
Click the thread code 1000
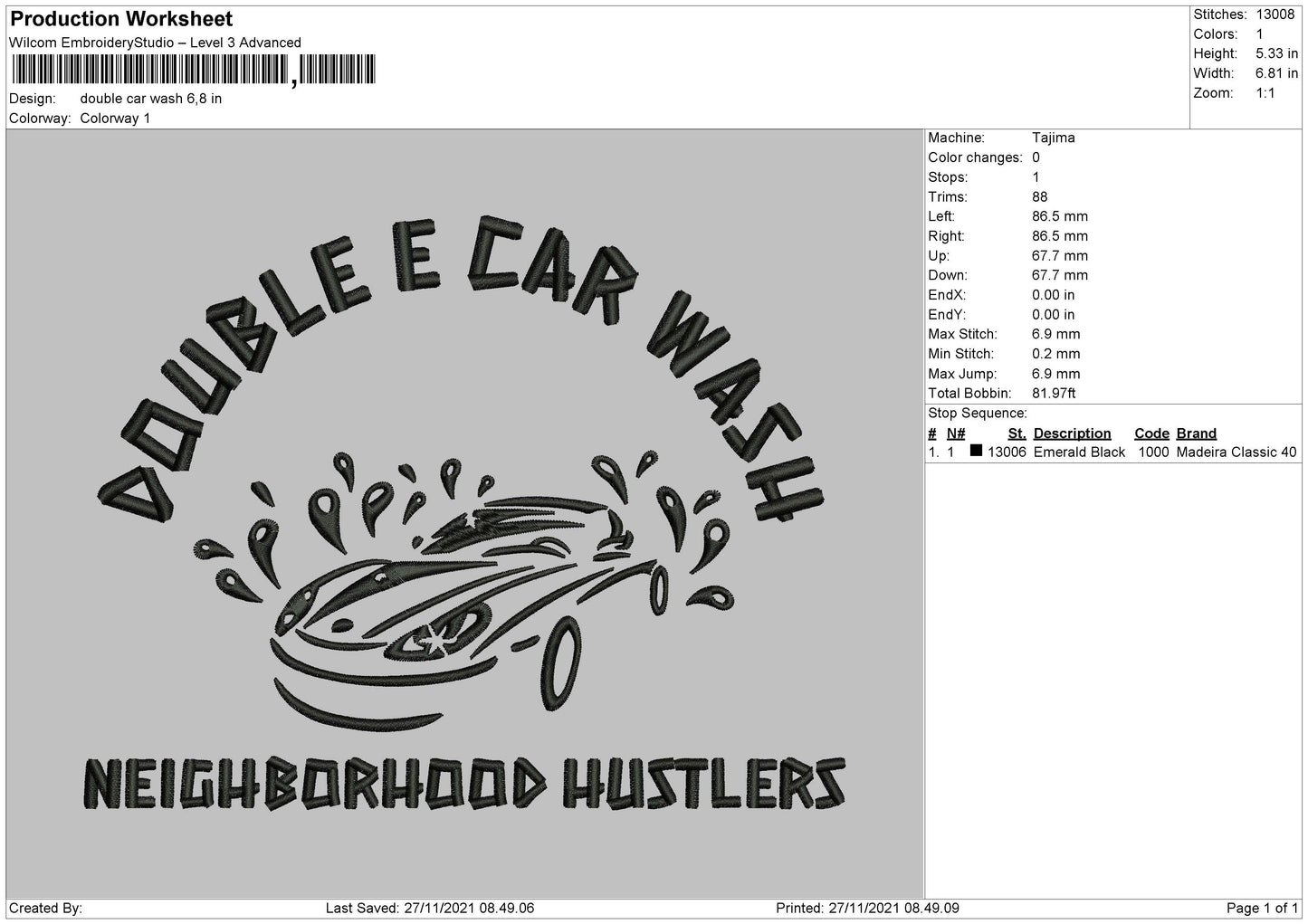tap(1154, 452)
